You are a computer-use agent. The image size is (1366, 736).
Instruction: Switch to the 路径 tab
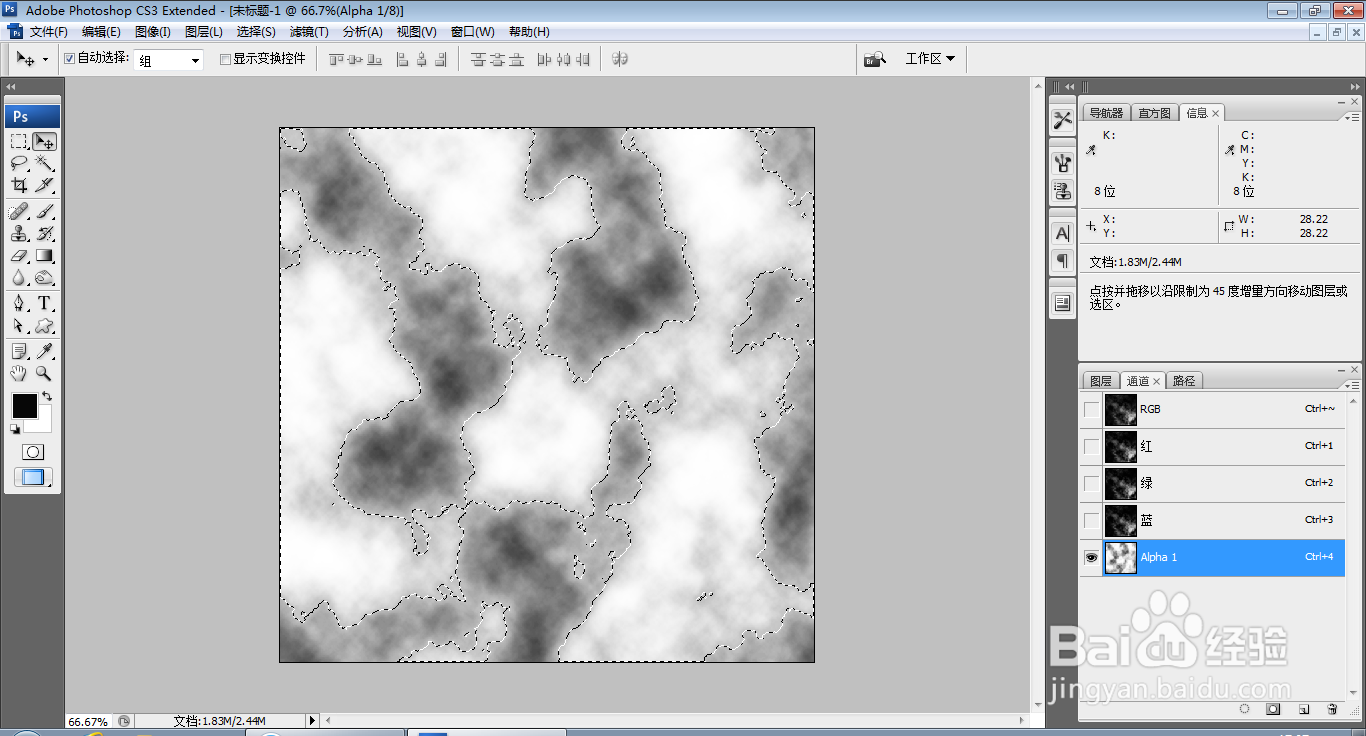coord(1184,381)
